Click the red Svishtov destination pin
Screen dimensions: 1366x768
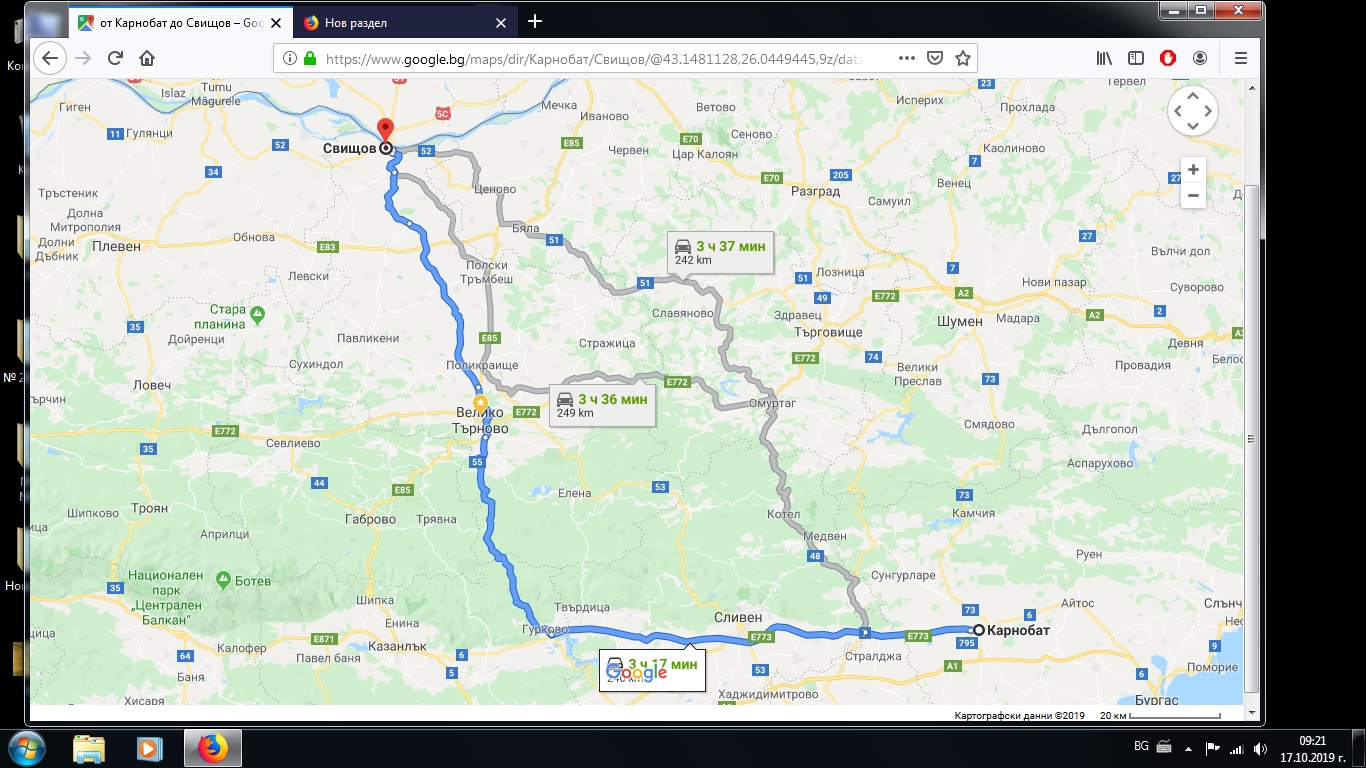point(384,130)
